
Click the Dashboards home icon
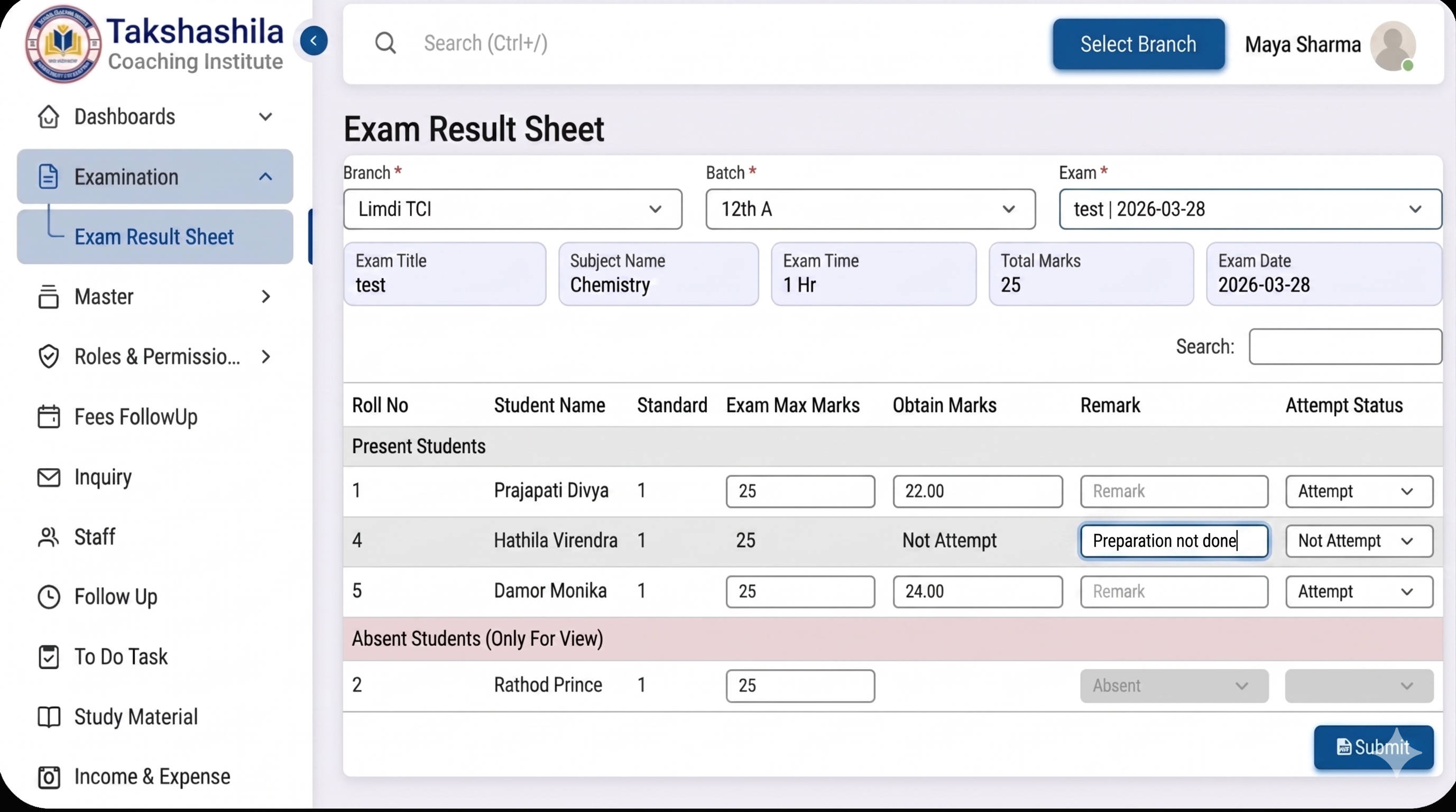(x=49, y=117)
